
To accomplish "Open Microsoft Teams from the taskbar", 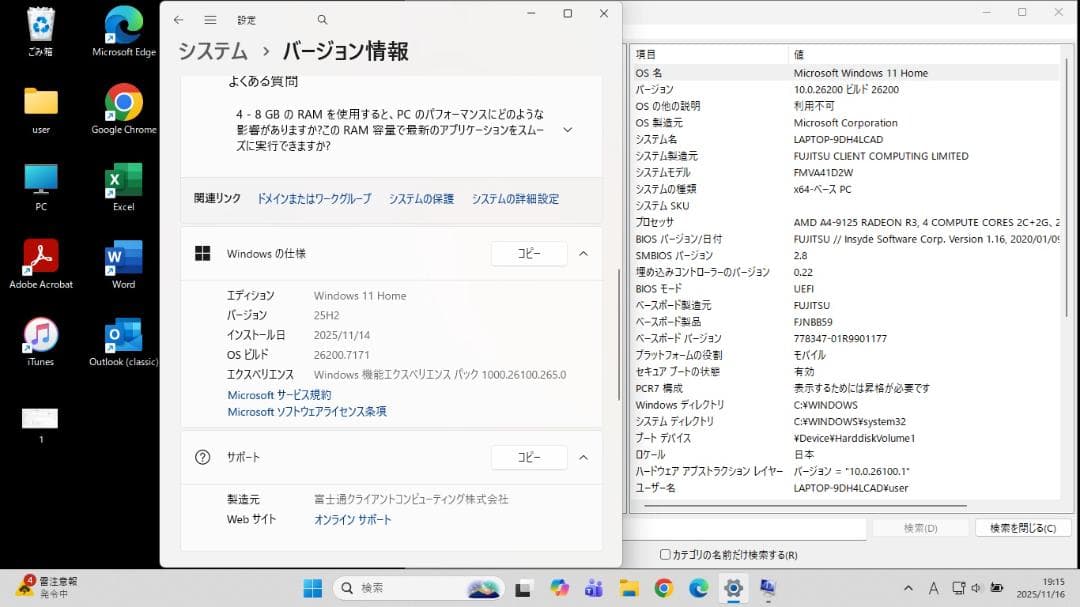I will coord(593,589).
